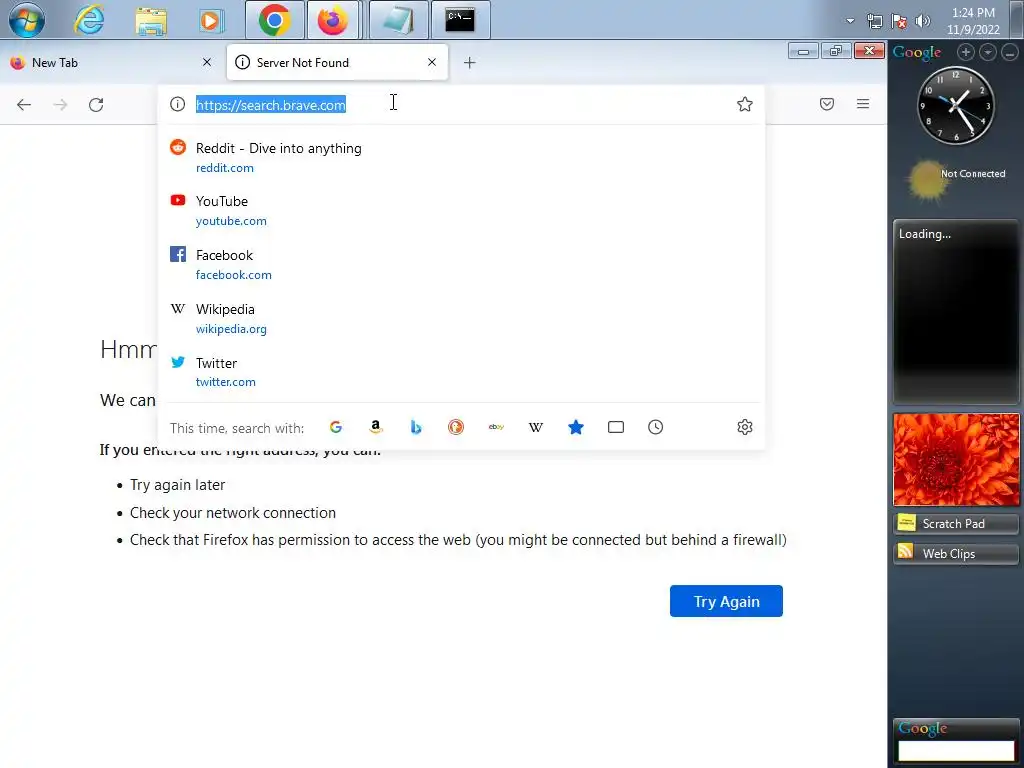Open a new tab with the plus button
Image resolution: width=1024 pixels, height=768 pixels.
pos(470,63)
